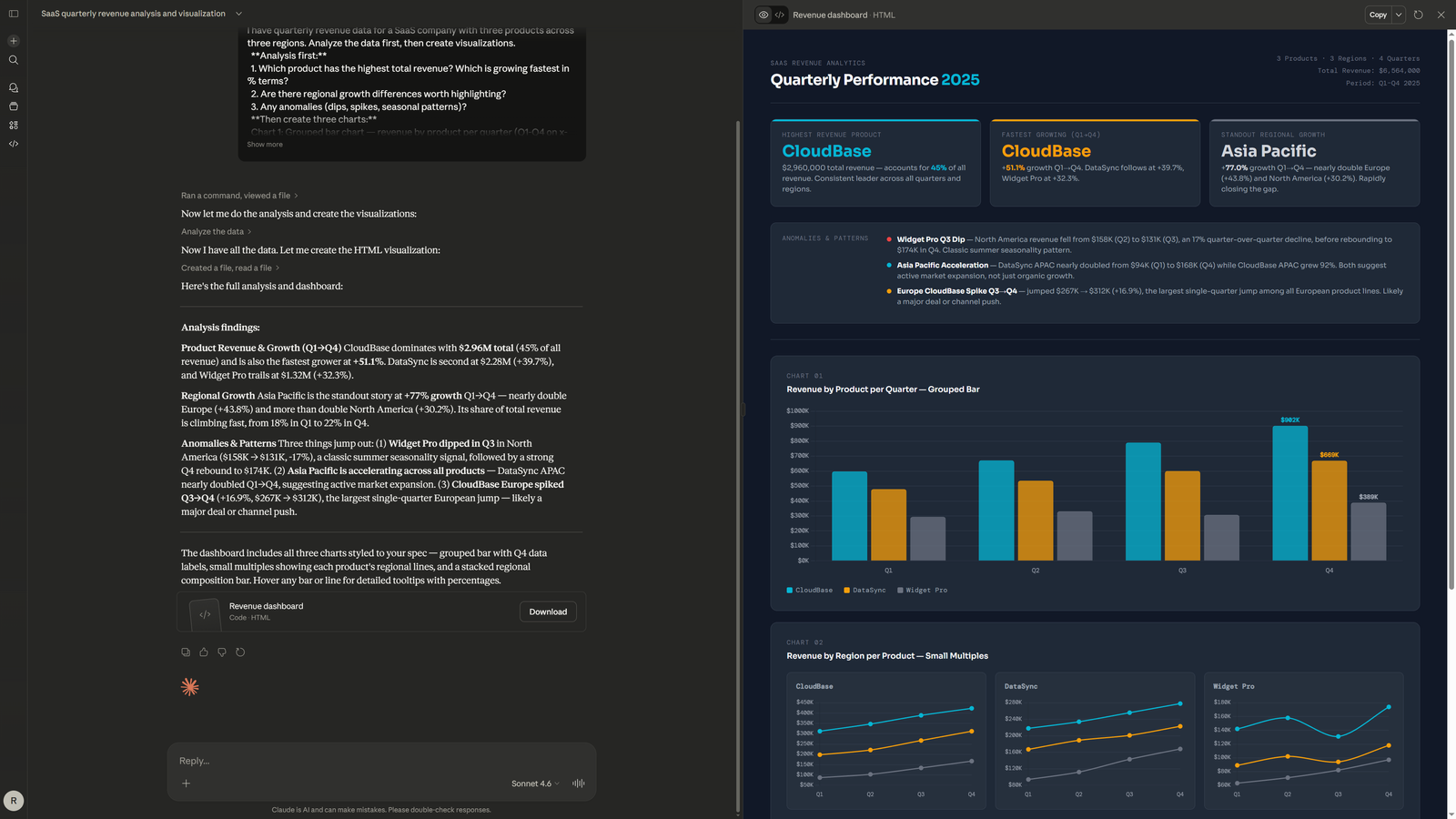The width and height of the screenshot is (1456, 819).
Task: Copy Claude's response with the copy icon
Action: point(186,652)
